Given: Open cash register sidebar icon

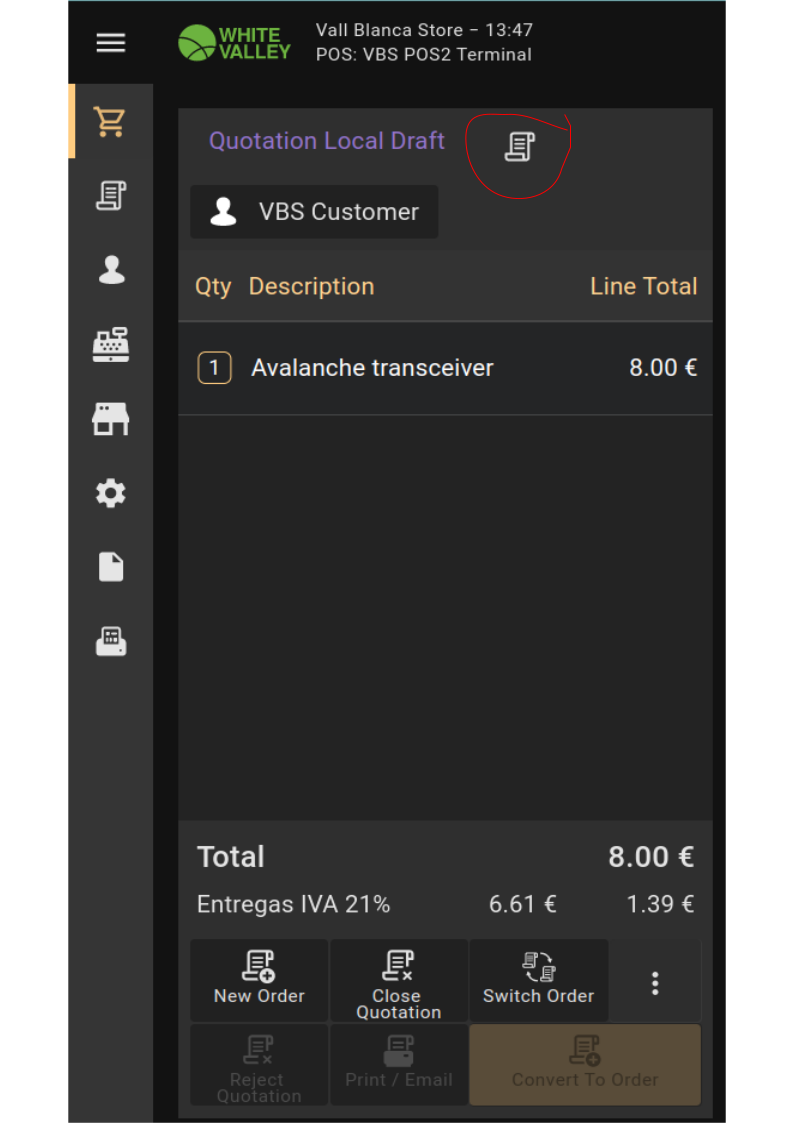Looking at the screenshot, I should pyautogui.click(x=111, y=344).
